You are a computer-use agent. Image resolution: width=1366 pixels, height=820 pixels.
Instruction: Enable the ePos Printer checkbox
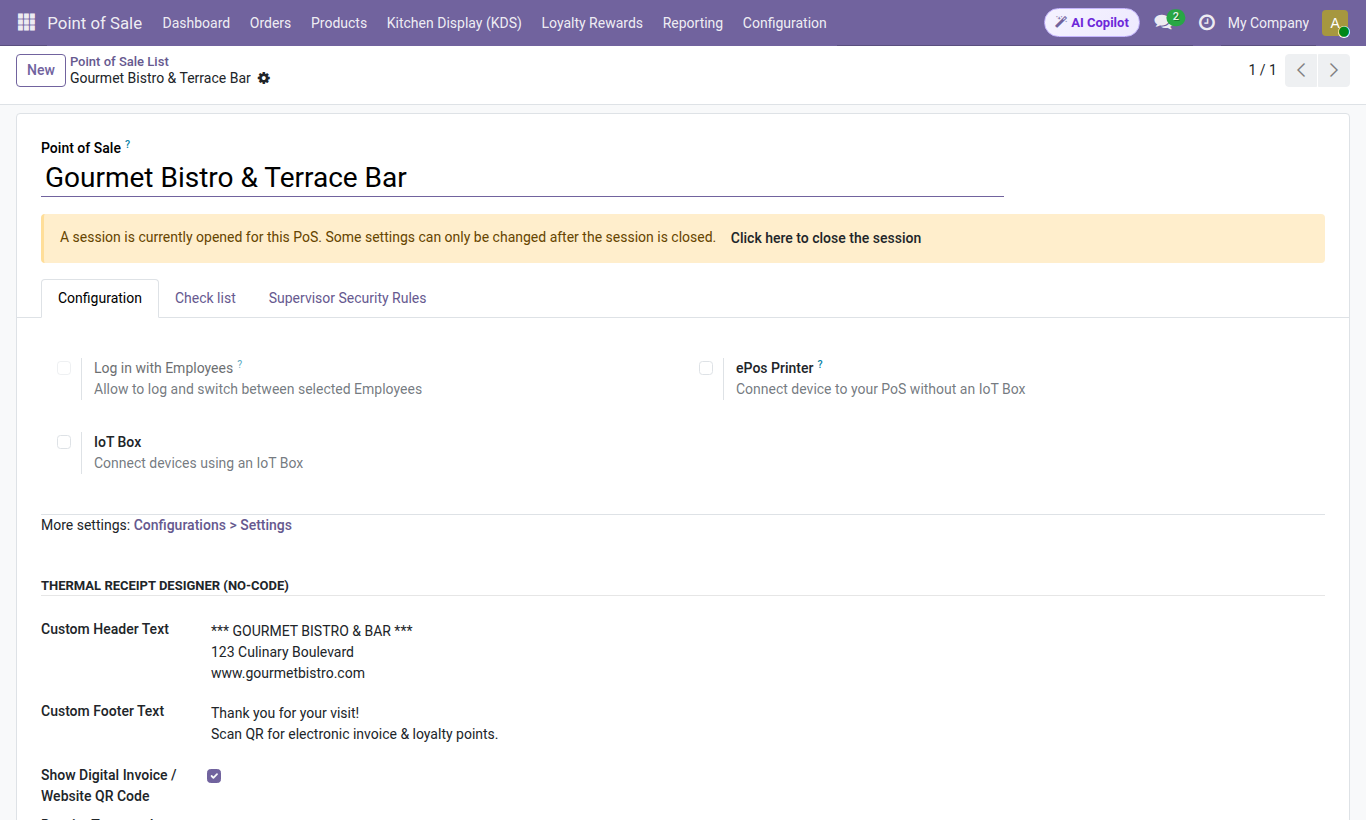706,368
